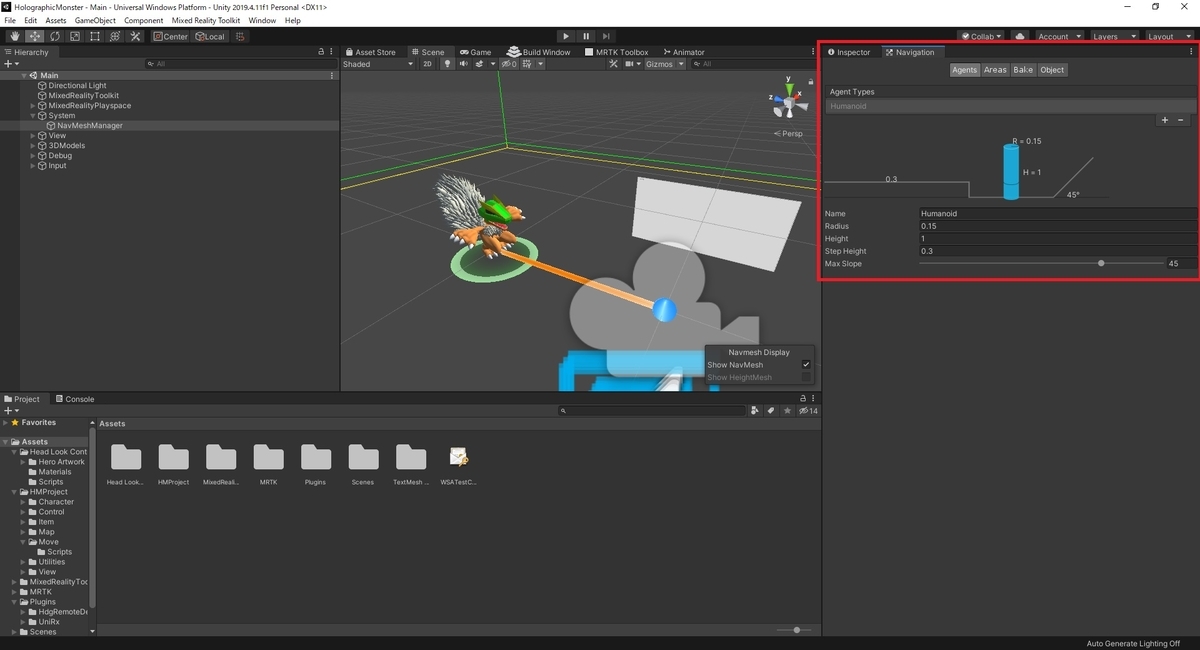The height and width of the screenshot is (650, 1200).
Task: Switch to the Animator tab
Action: click(x=683, y=52)
